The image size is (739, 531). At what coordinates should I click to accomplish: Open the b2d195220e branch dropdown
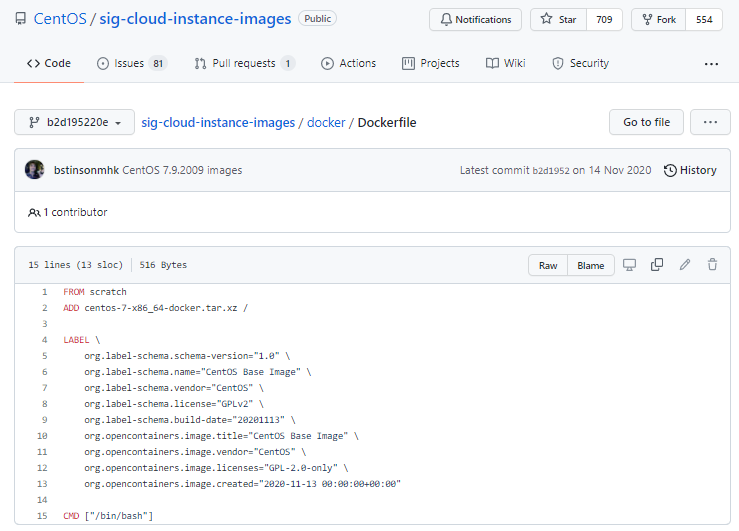click(74, 123)
